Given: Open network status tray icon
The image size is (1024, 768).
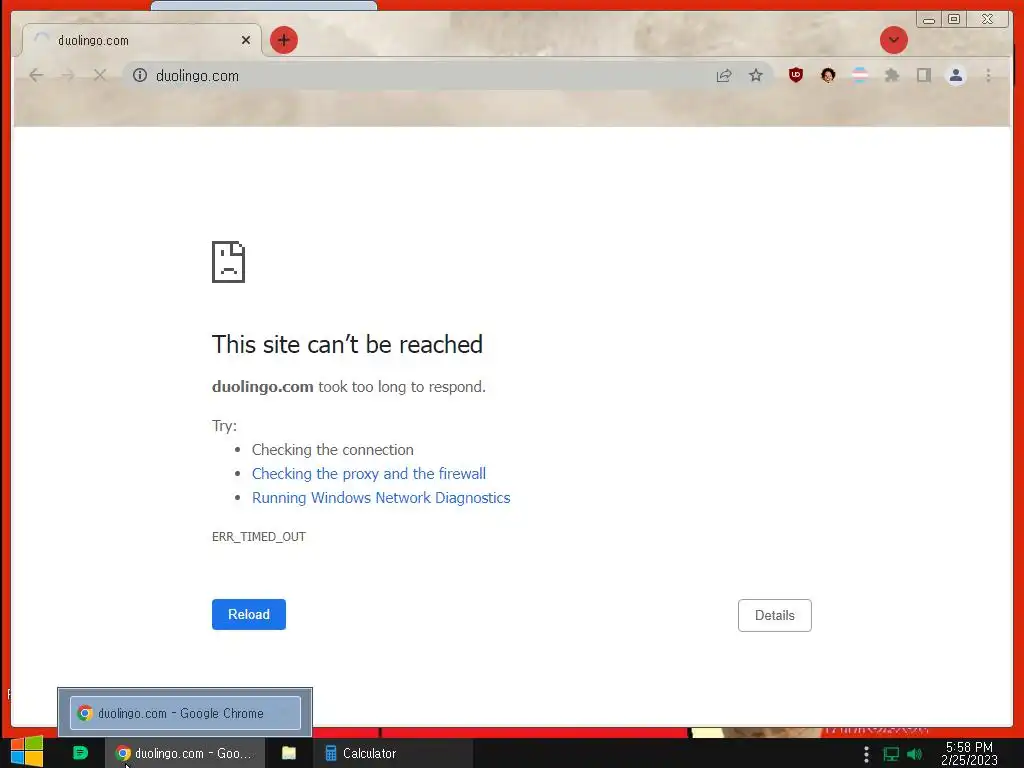Looking at the screenshot, I should pos(891,754).
